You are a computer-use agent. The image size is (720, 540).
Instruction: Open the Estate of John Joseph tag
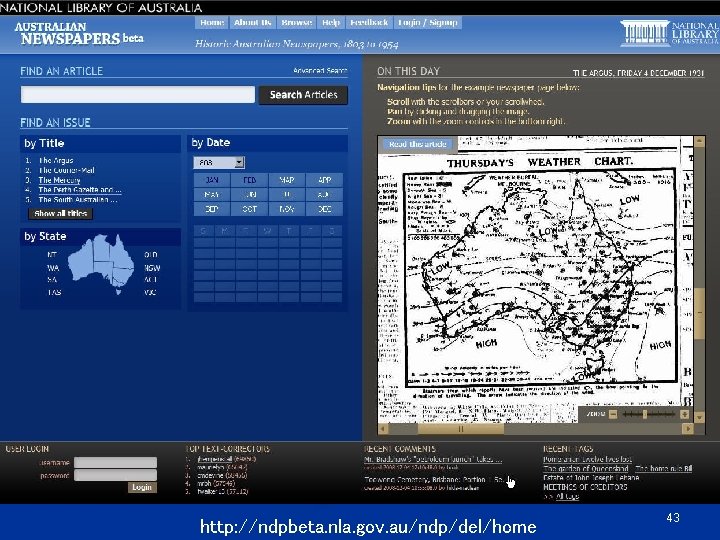591,478
